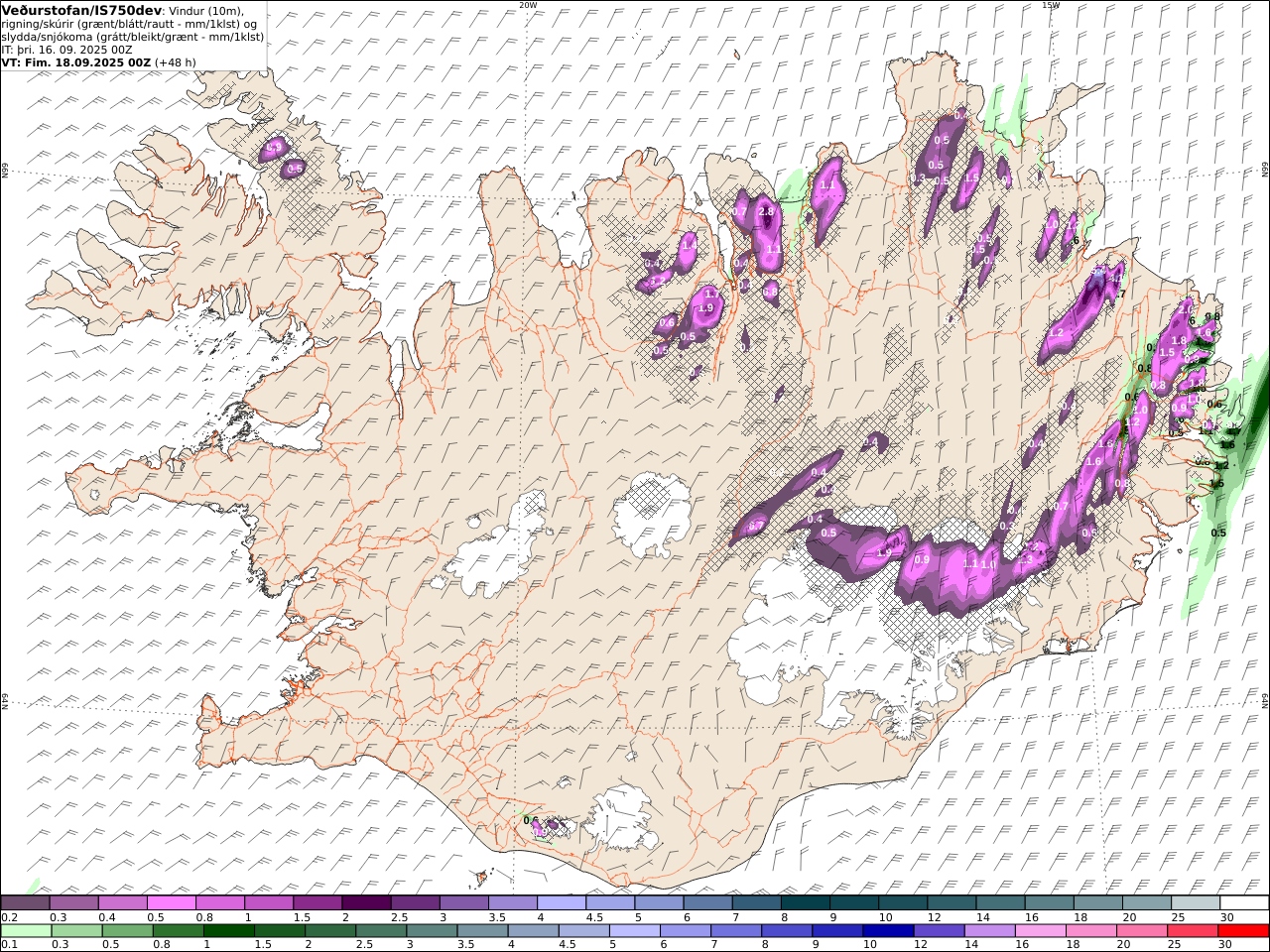Select the rain legend swatch for 0.3–0.5 mm
The width and height of the screenshot is (1270, 952).
(x=77, y=930)
